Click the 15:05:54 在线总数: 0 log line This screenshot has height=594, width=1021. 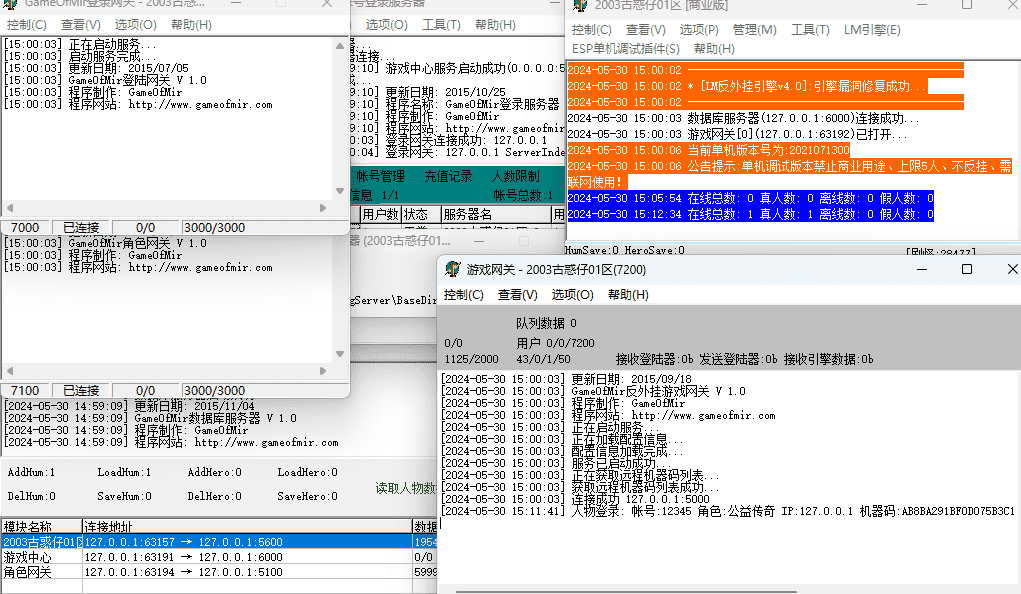tap(751, 198)
